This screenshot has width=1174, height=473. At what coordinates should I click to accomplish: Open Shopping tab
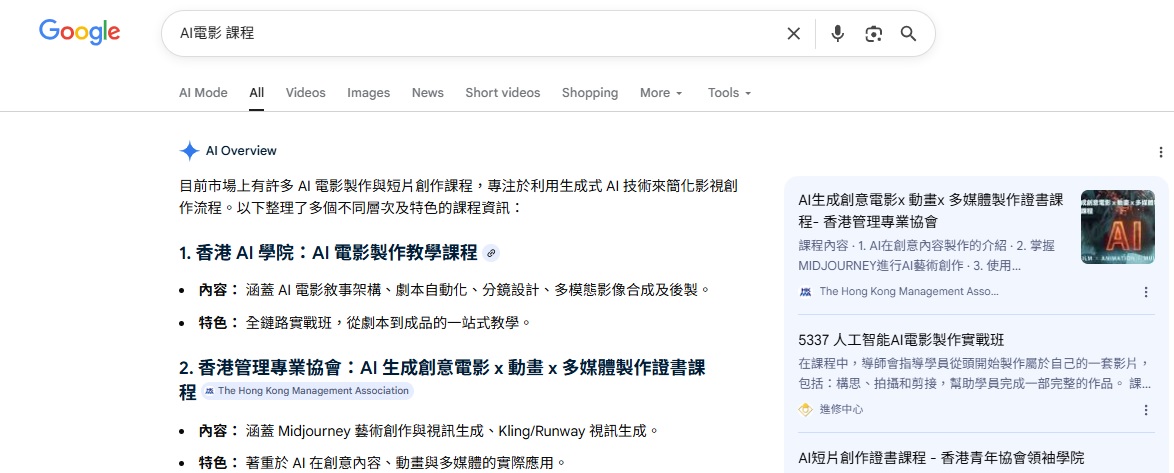click(590, 93)
